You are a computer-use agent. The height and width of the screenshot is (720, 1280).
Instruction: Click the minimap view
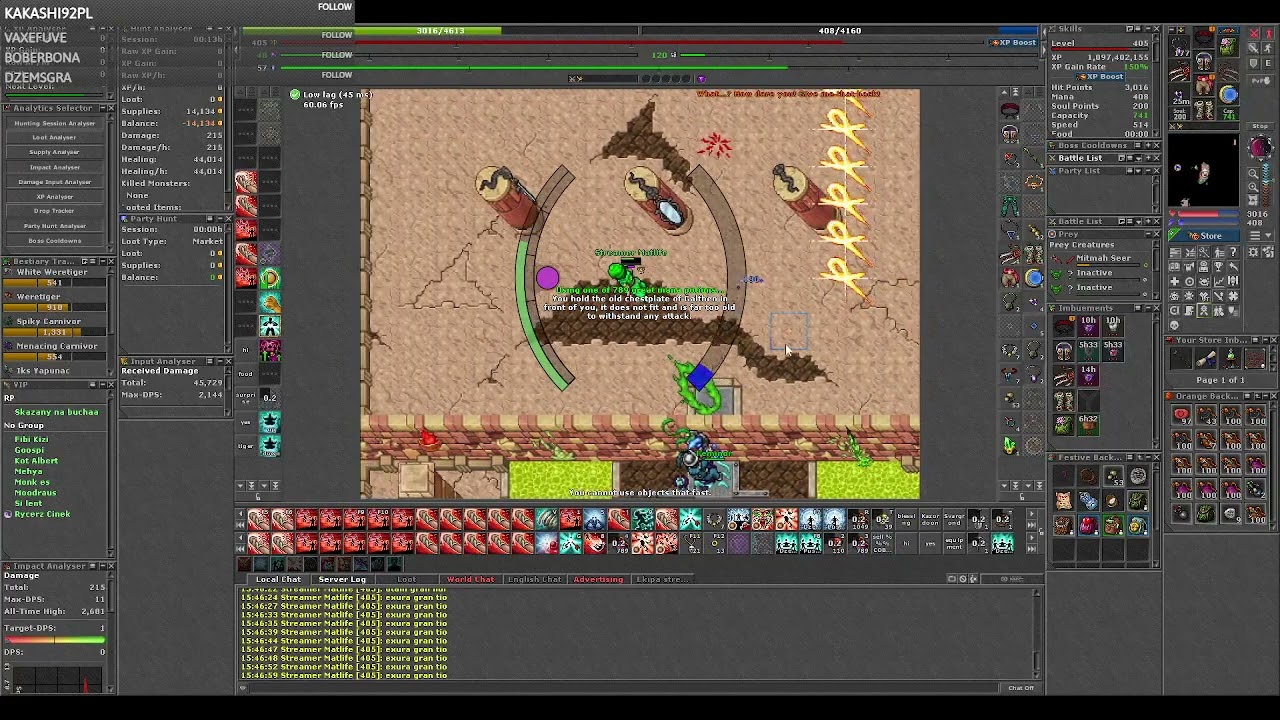point(1203,171)
